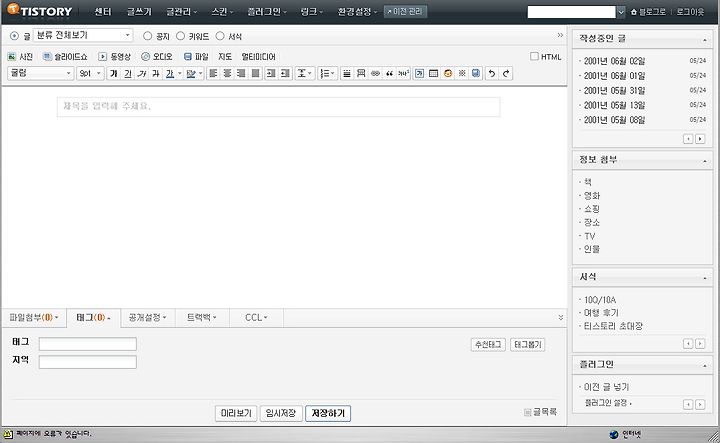
Task: Click the 추천태그 button
Action: coord(488,345)
